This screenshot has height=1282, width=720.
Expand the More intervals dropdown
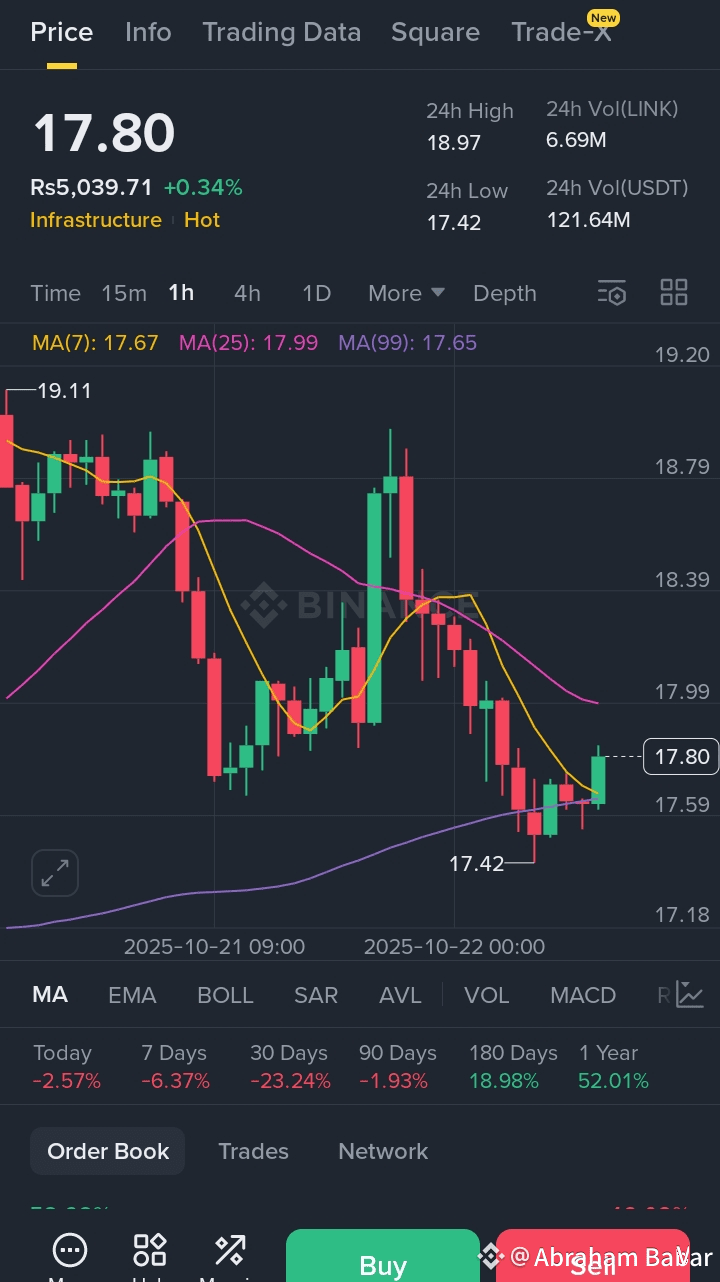(406, 293)
